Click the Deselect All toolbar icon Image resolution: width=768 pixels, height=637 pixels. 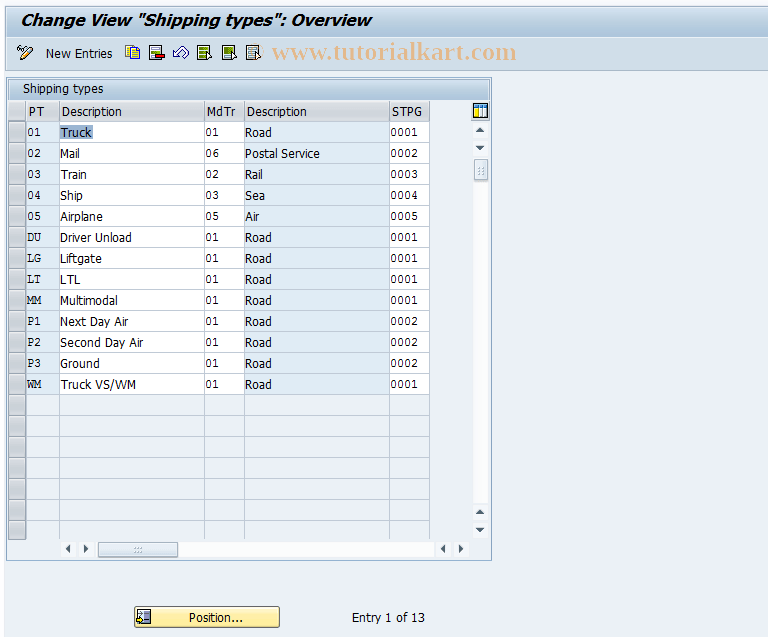(x=253, y=52)
